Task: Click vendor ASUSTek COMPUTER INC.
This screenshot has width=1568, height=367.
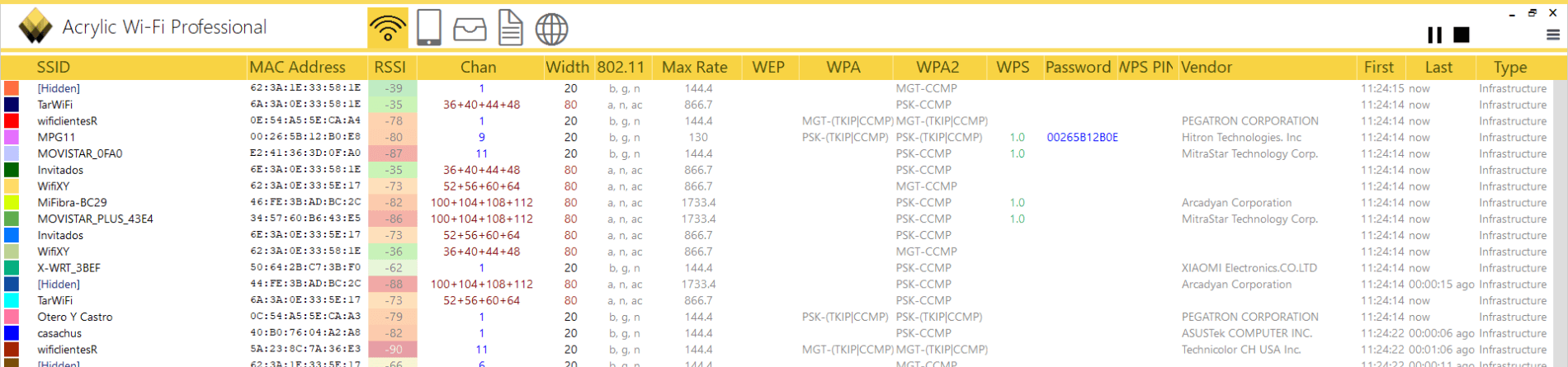Action: [1247, 333]
